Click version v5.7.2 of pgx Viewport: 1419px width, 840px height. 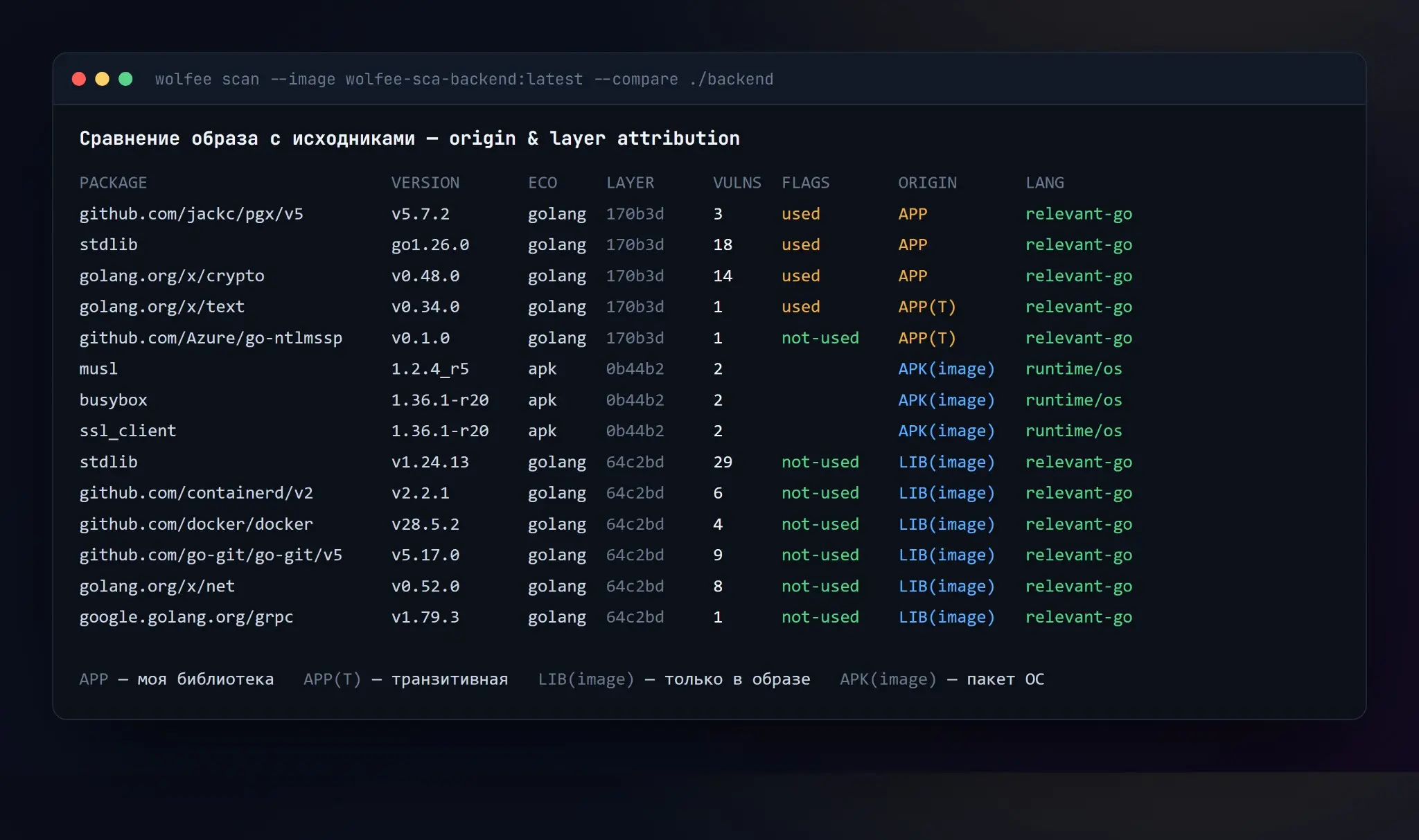(421, 214)
